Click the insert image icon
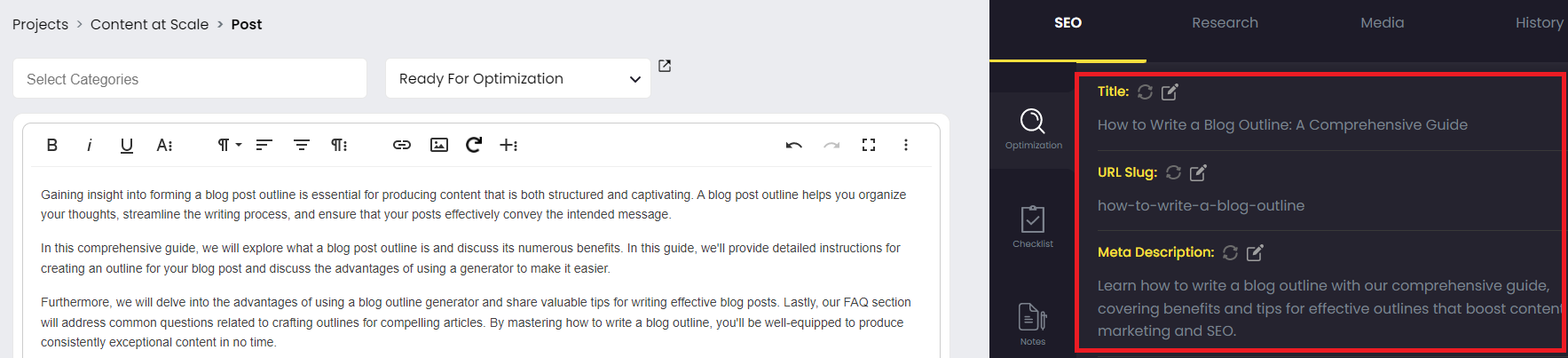Image resolution: width=1568 pixels, height=358 pixels. 438,145
